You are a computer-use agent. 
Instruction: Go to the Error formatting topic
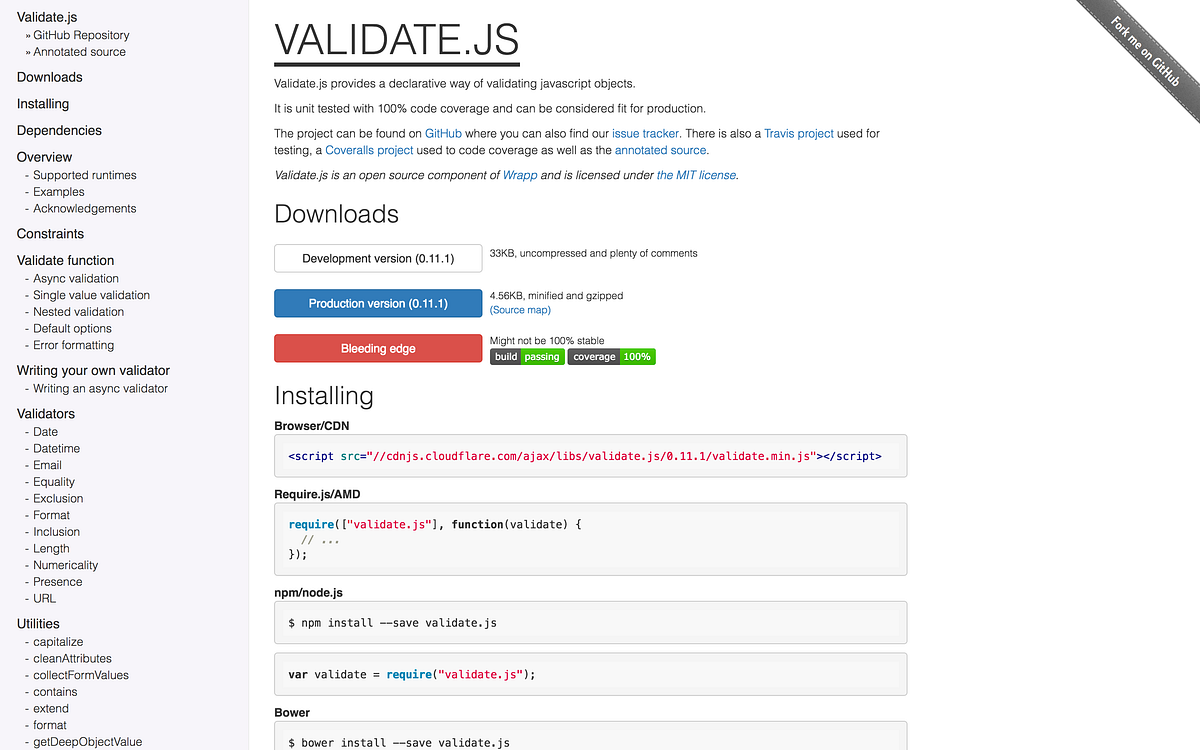tap(72, 344)
